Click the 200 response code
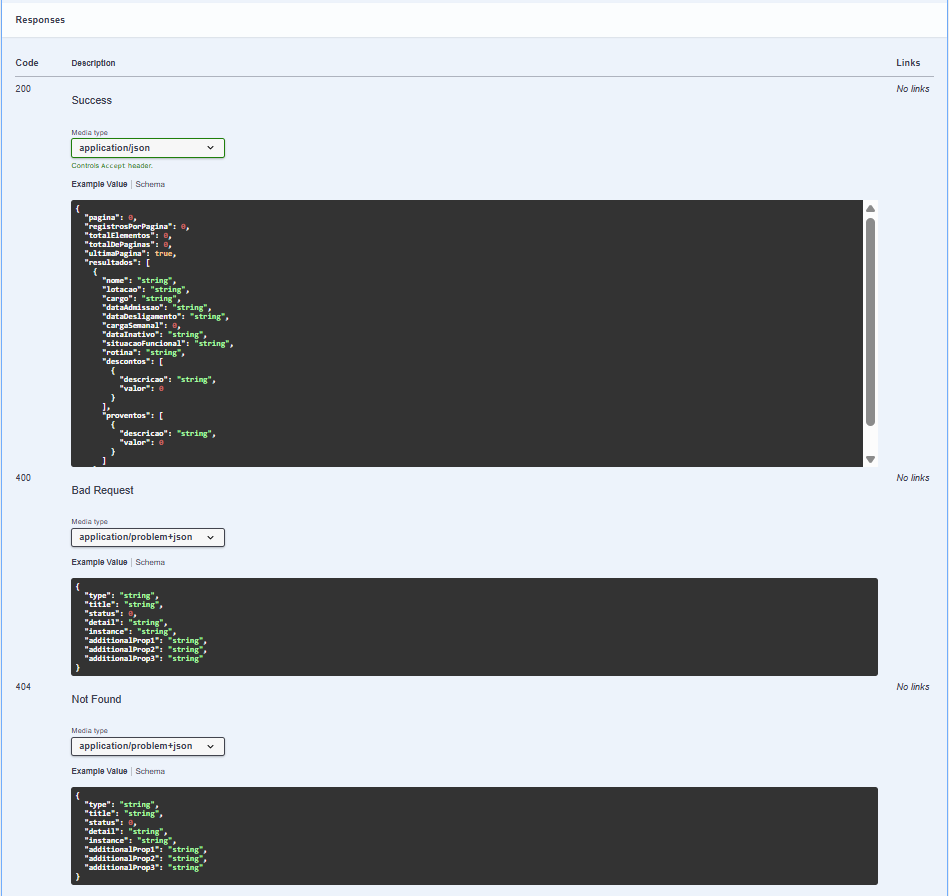The image size is (949, 896). coord(23,89)
